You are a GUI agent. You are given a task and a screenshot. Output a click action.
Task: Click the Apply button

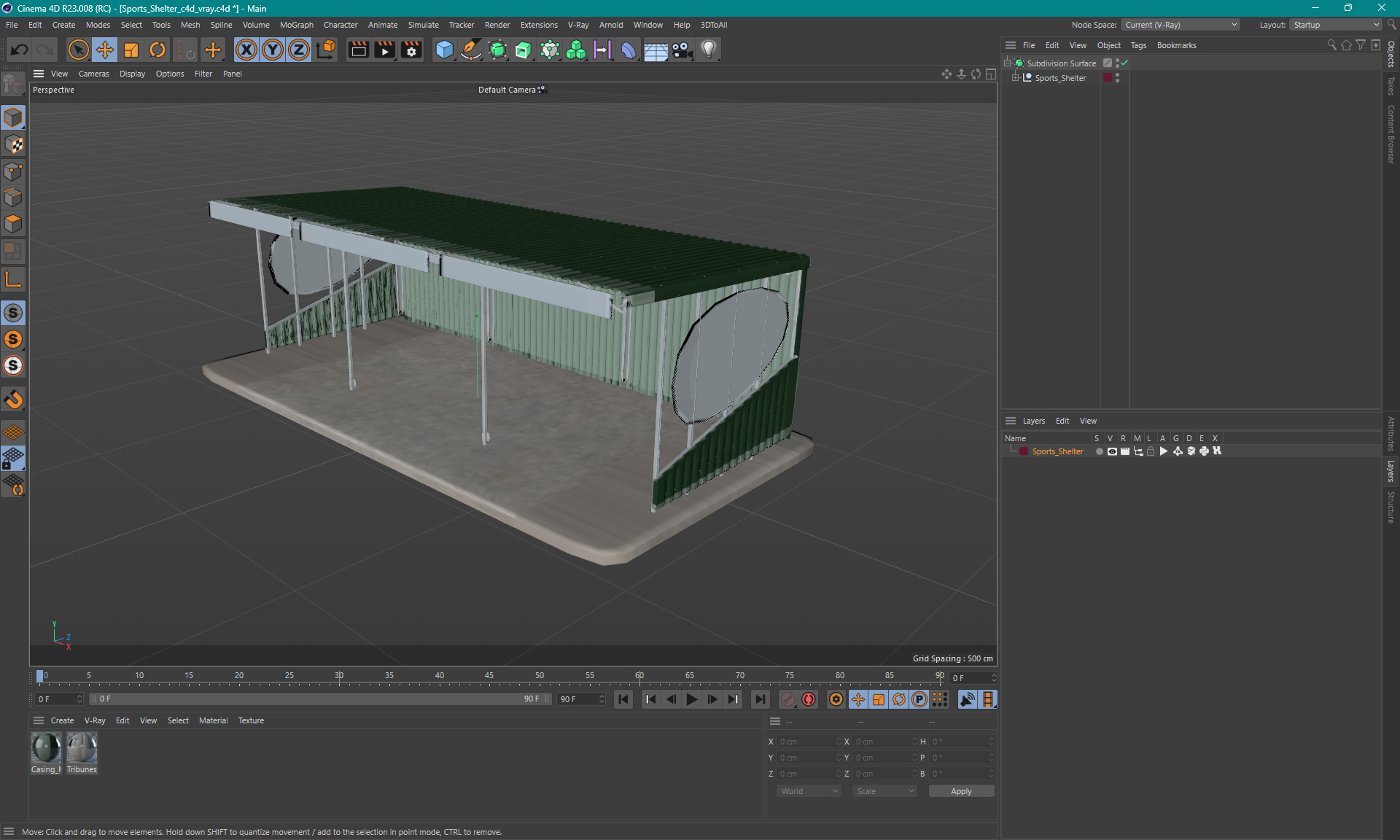[961, 791]
